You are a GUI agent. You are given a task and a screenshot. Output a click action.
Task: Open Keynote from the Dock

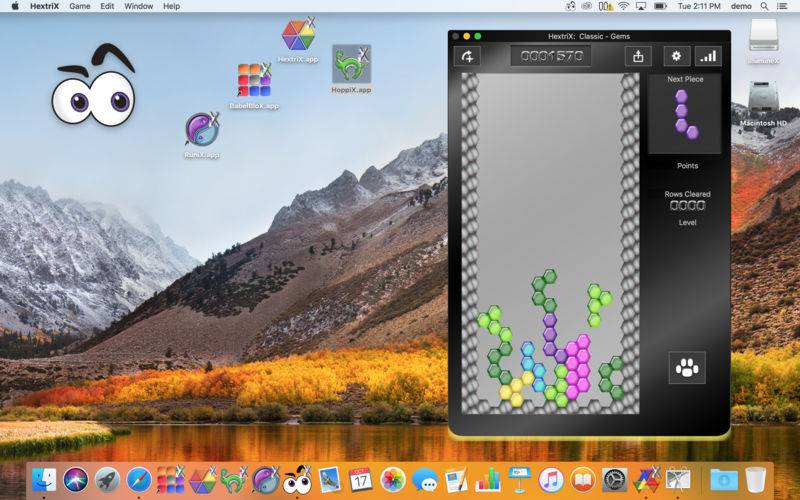519,480
